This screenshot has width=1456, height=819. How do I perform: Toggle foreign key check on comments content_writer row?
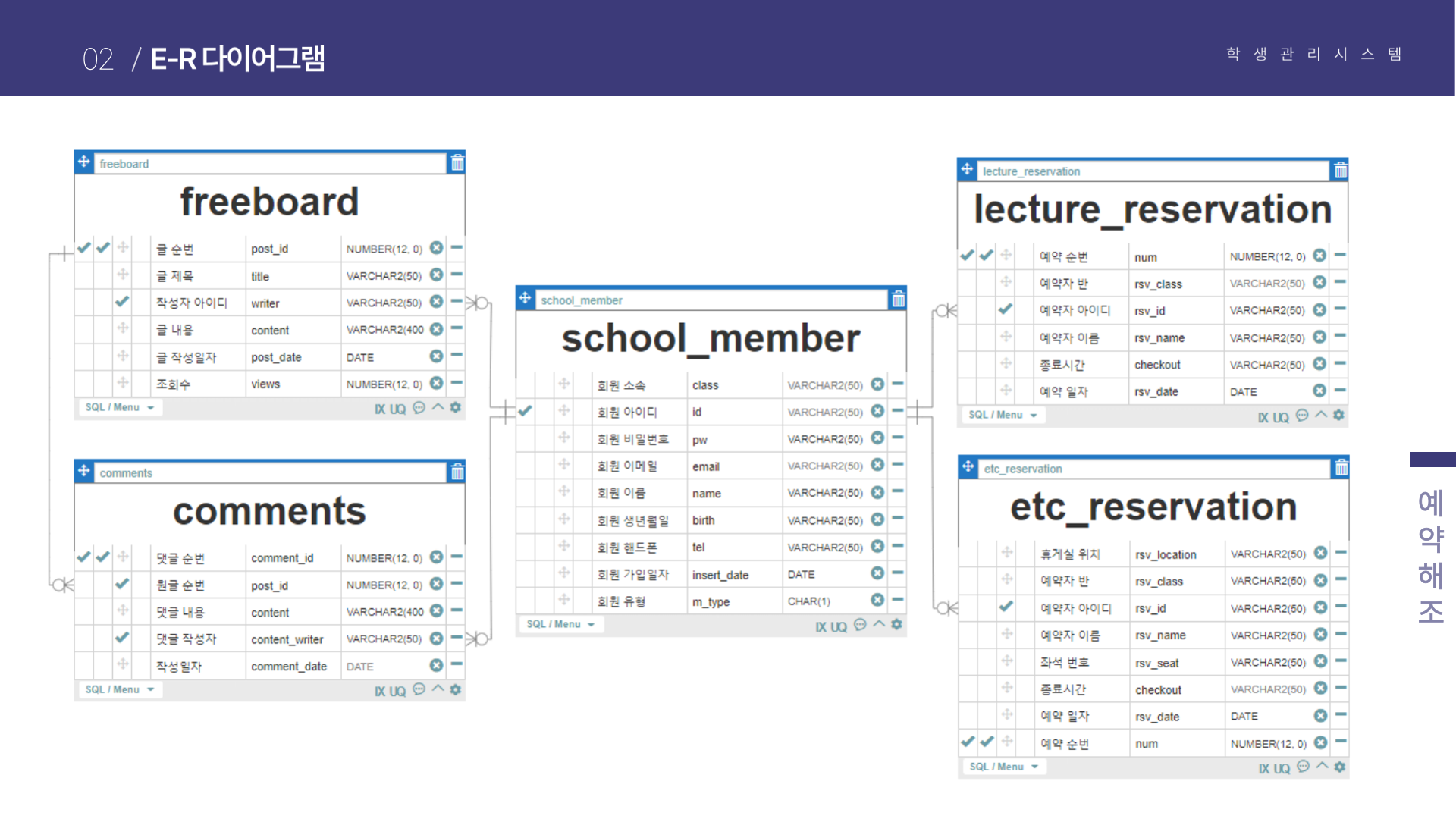(x=122, y=638)
